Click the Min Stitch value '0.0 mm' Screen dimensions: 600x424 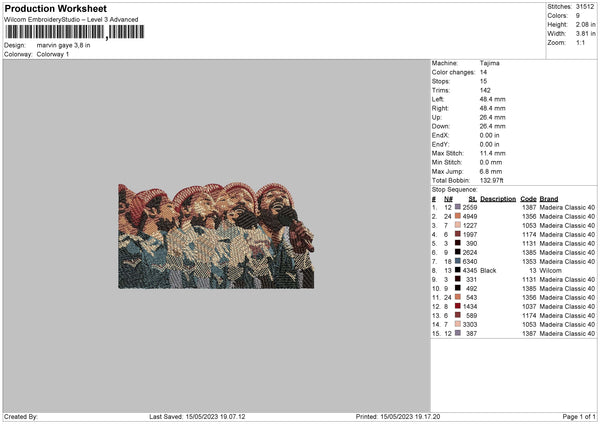point(491,162)
